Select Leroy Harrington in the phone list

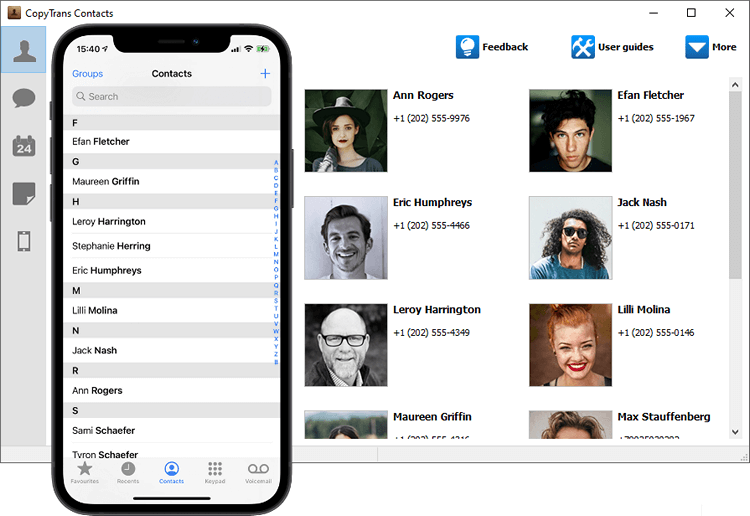point(171,221)
